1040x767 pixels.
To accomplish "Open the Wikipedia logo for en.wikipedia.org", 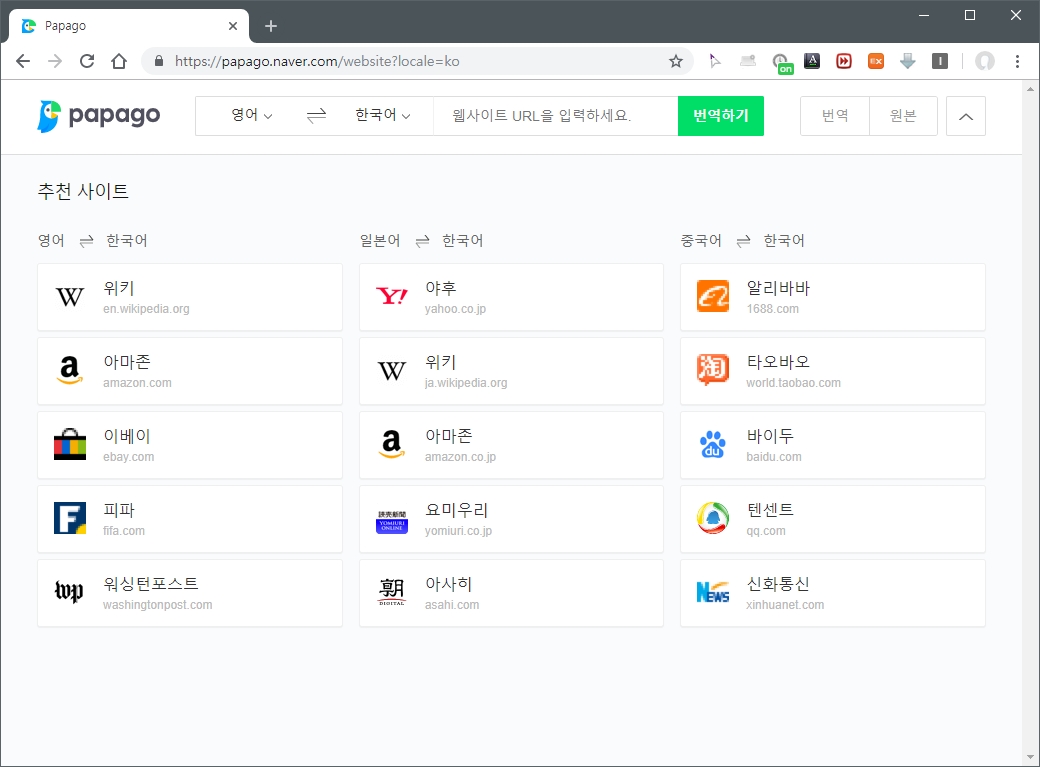I will pos(70,297).
